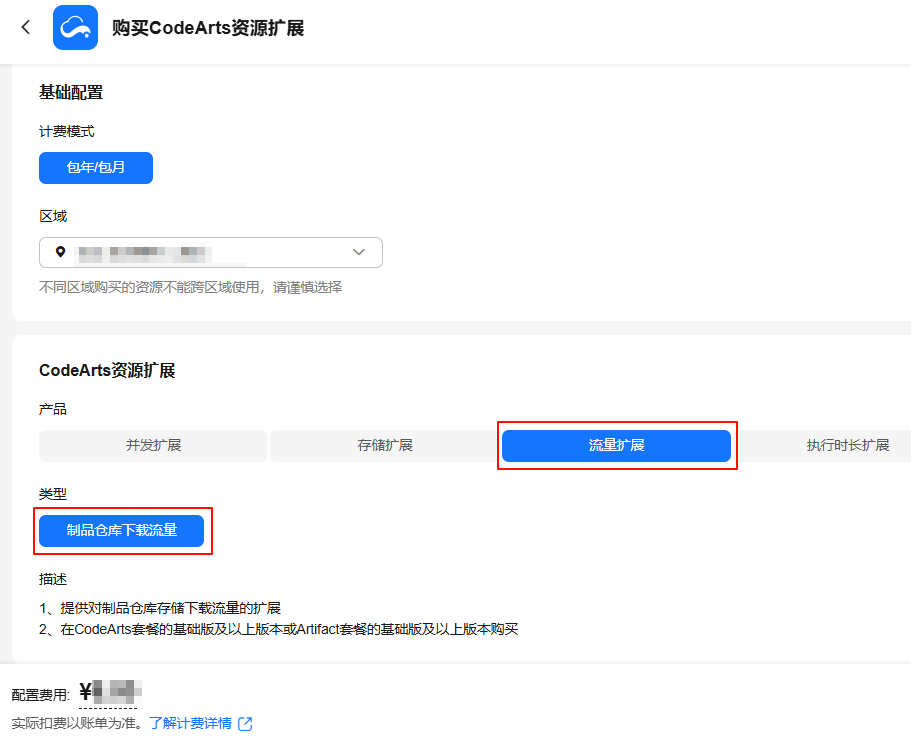Click the 基础配置 section heading
This screenshot has width=911, height=740.
point(71,92)
